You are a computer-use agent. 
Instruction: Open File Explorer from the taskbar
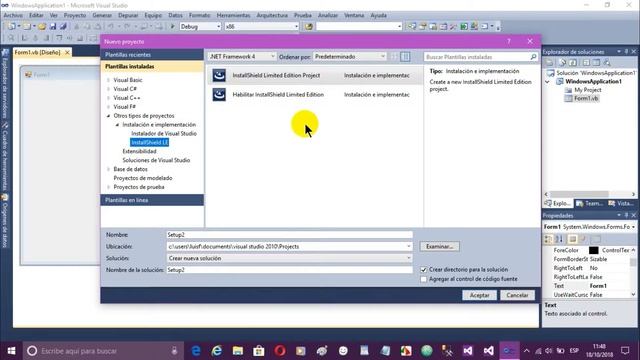click(x=238, y=351)
